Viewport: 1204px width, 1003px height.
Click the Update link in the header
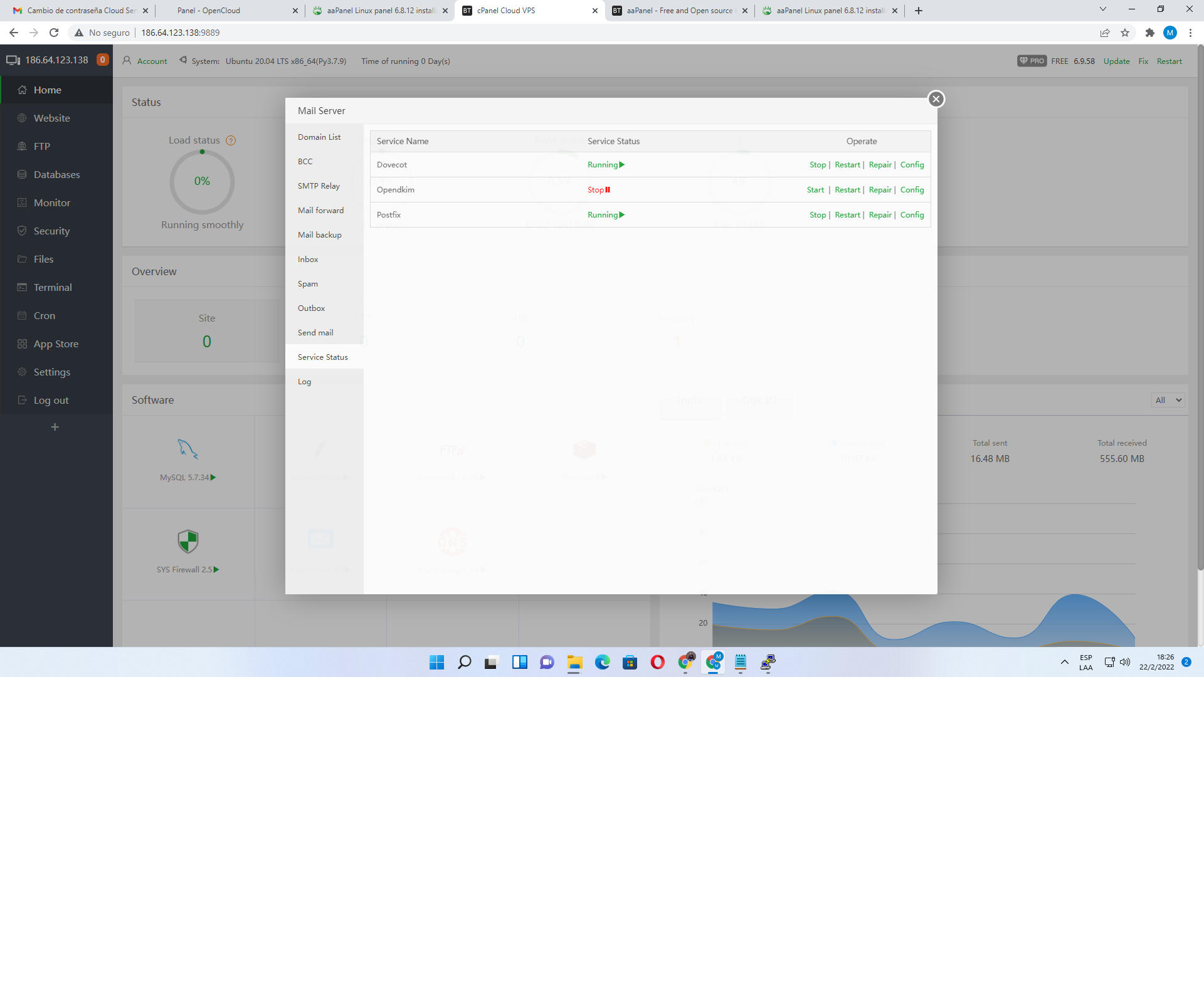click(x=1116, y=61)
